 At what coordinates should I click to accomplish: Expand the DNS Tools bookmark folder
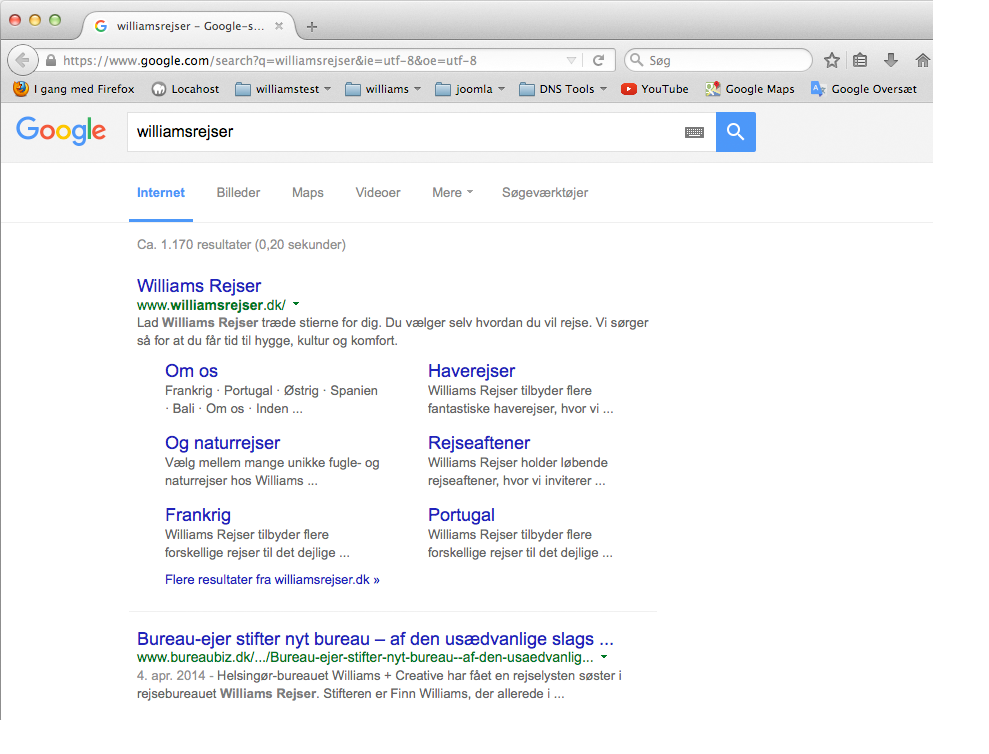(563, 89)
